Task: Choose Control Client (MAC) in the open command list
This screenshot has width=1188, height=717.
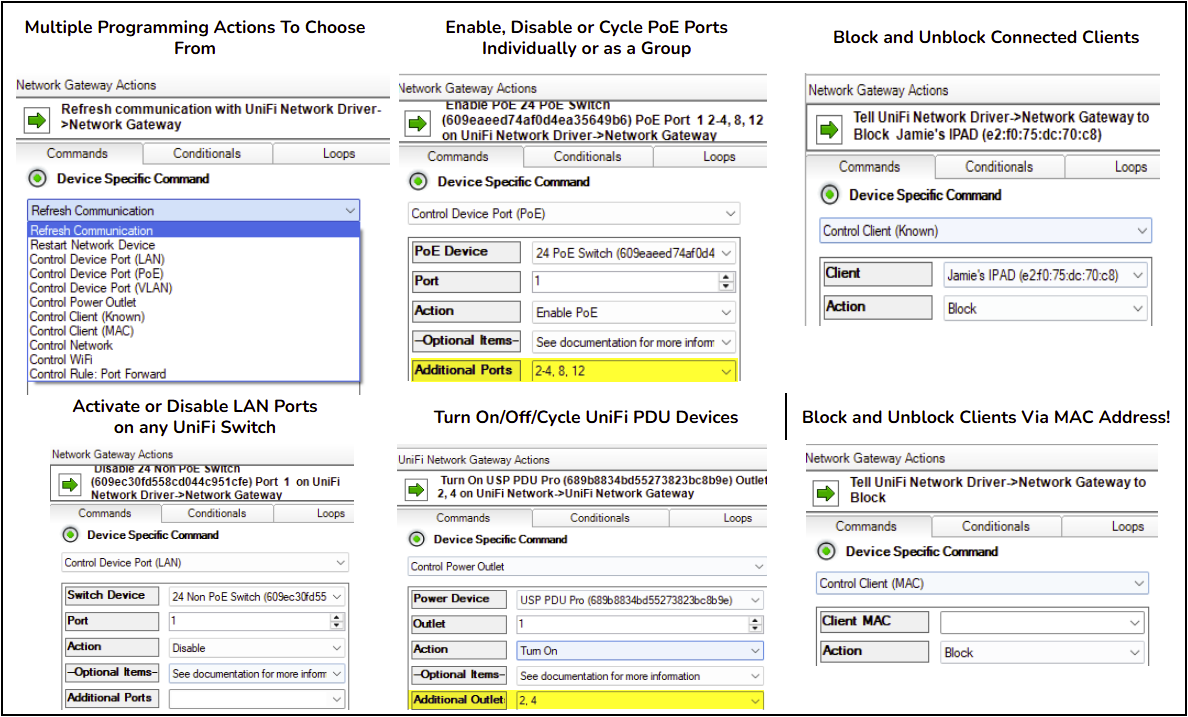Action: point(193,331)
